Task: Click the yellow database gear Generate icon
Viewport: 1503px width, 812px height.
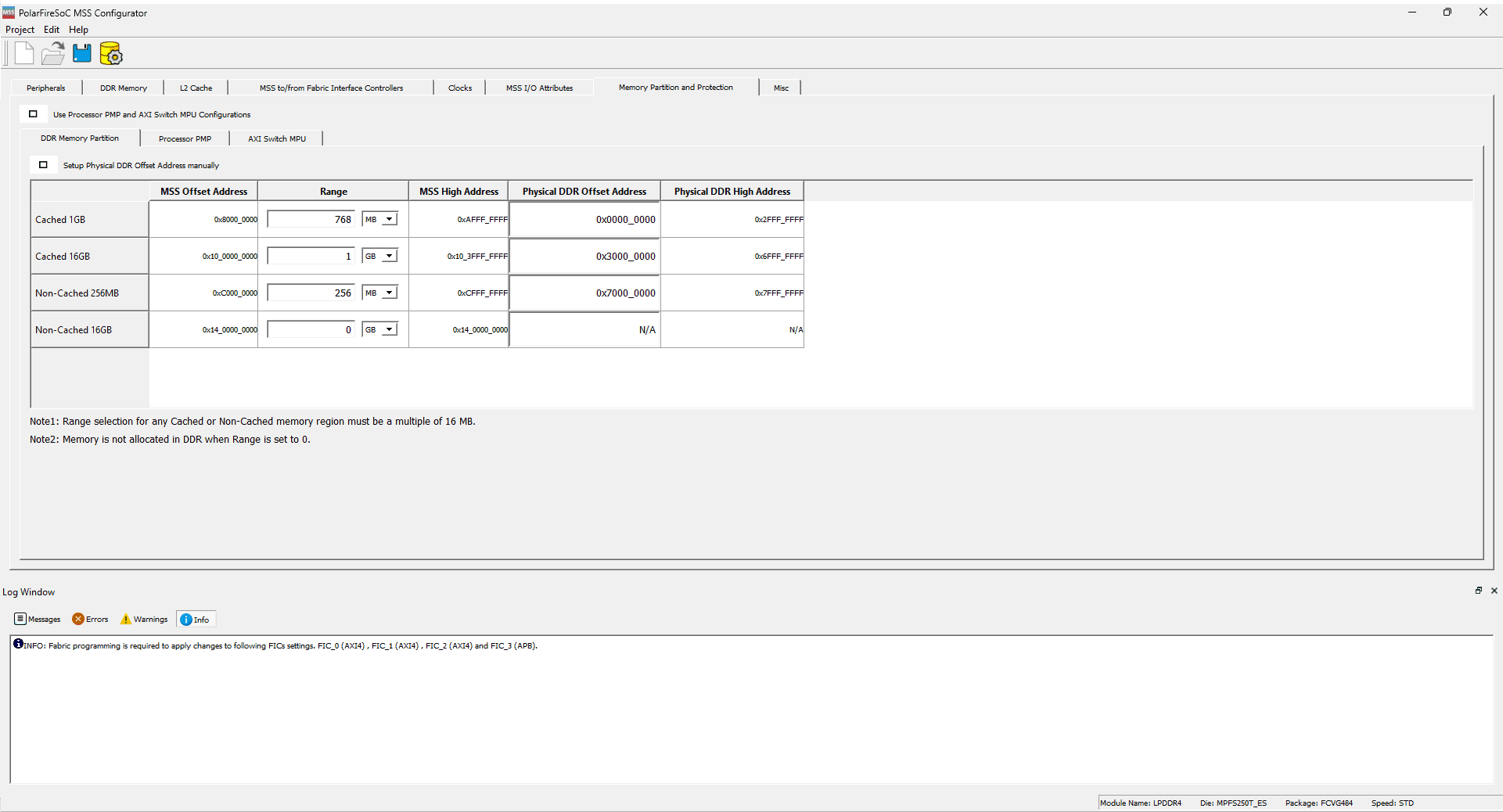Action: click(x=111, y=54)
